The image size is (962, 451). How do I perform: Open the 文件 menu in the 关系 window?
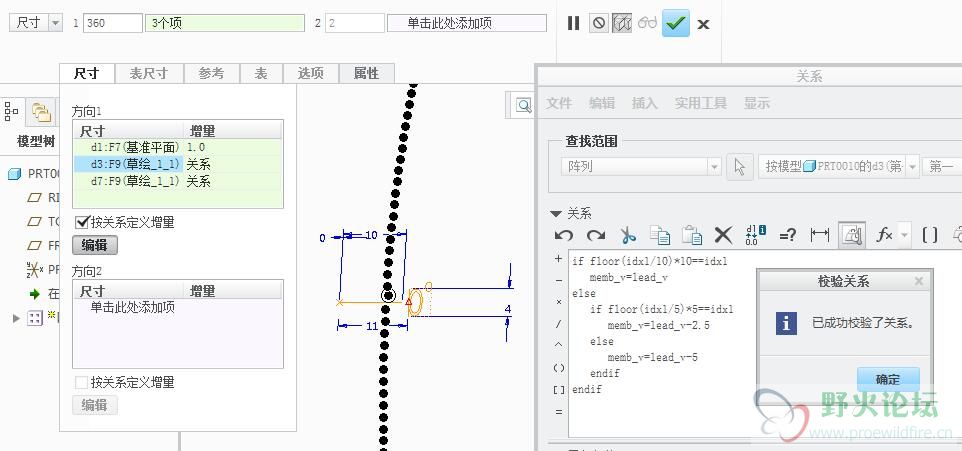(559, 103)
